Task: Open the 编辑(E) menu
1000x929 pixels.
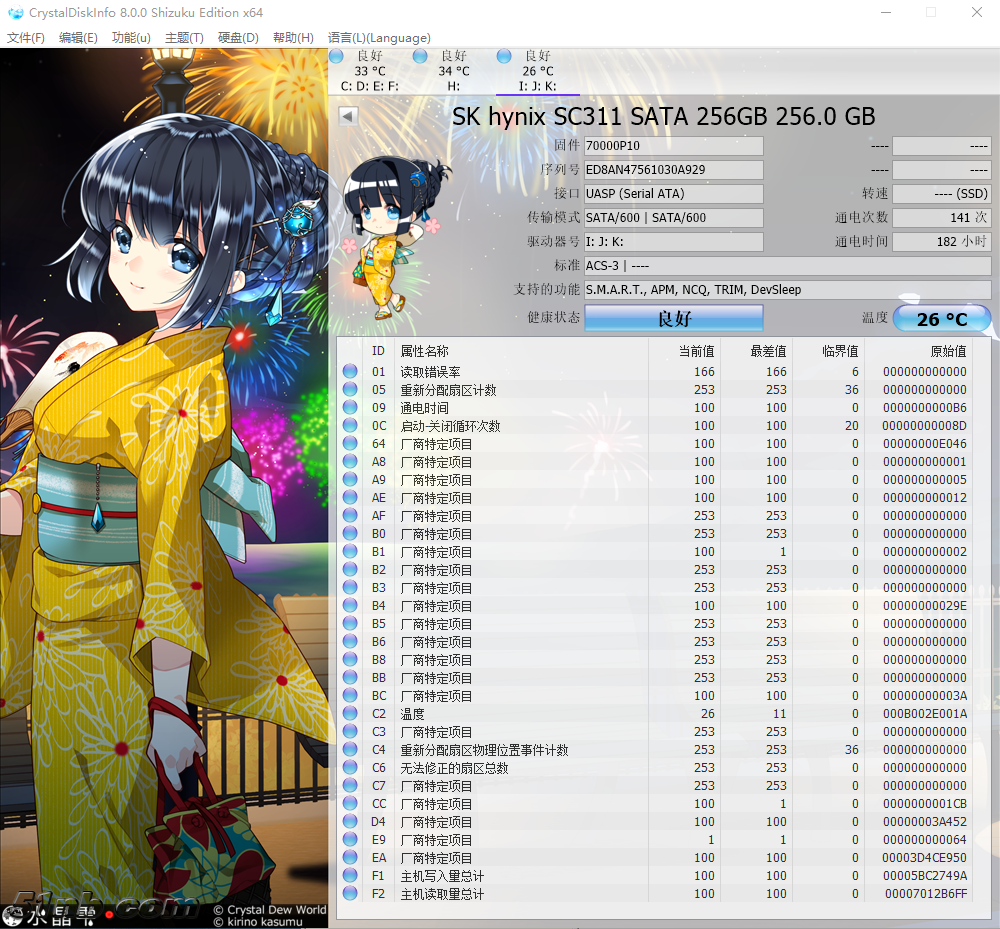Action: [x=78, y=38]
